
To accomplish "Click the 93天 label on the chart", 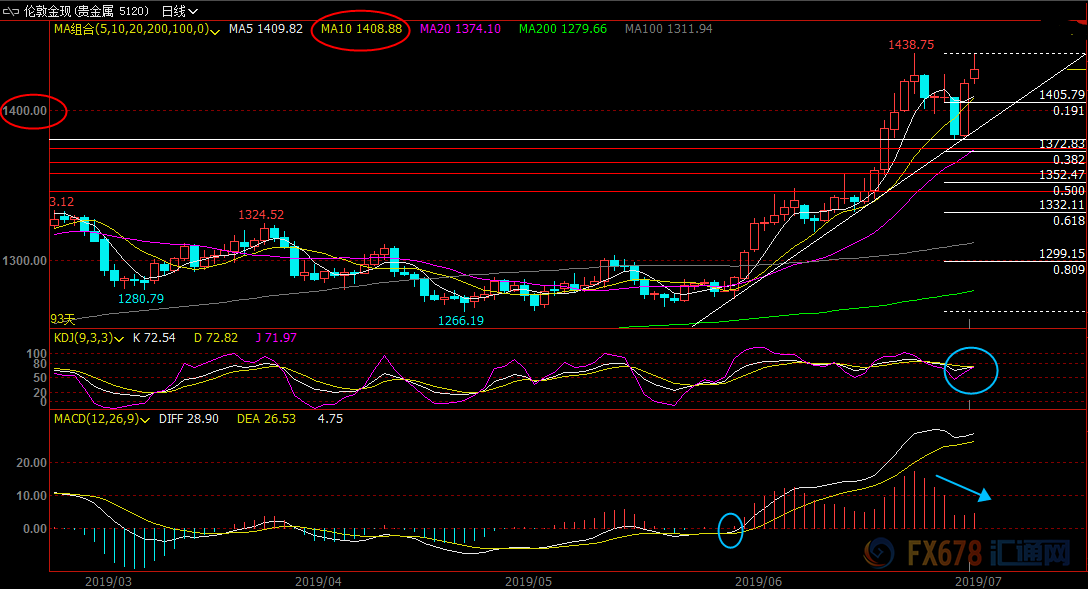I will click(62, 319).
